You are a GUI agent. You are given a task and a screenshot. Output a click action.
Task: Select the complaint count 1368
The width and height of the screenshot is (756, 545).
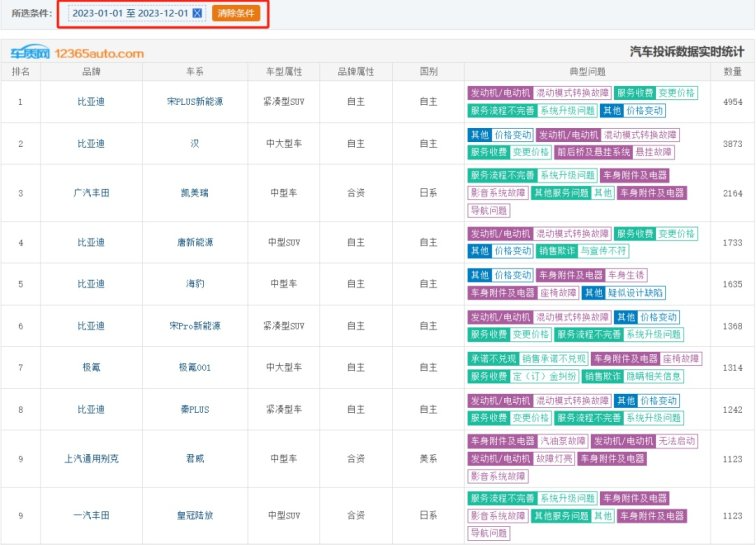[x=732, y=326]
